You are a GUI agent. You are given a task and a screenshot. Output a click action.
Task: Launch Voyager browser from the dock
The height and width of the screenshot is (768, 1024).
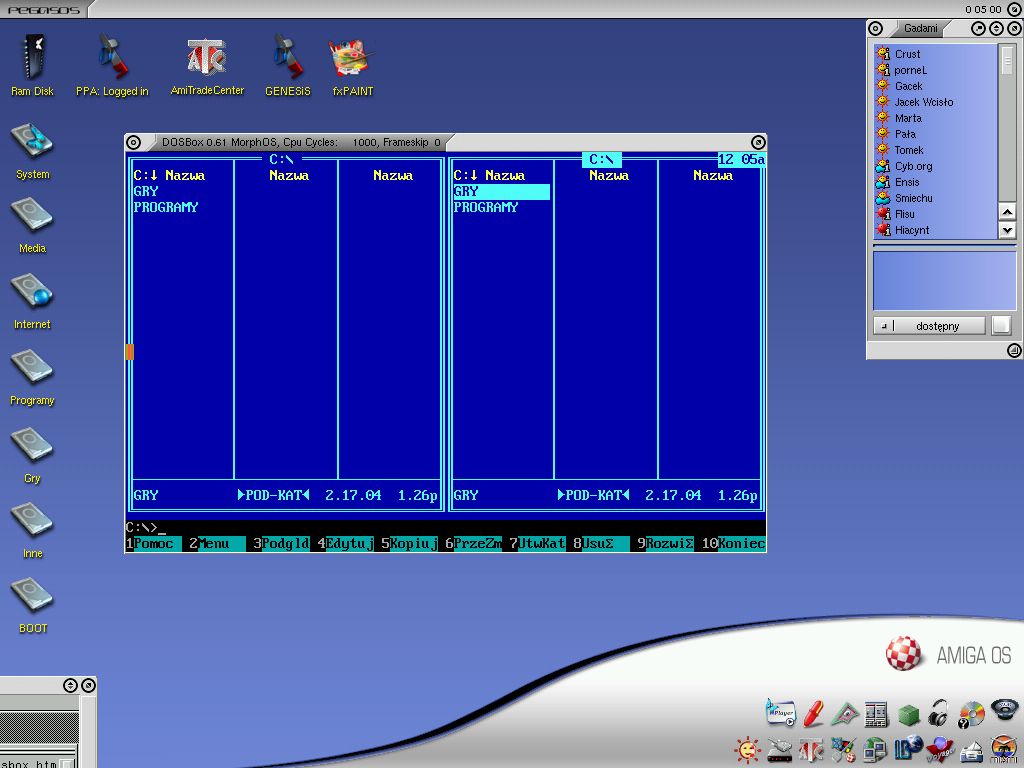[x=940, y=750]
